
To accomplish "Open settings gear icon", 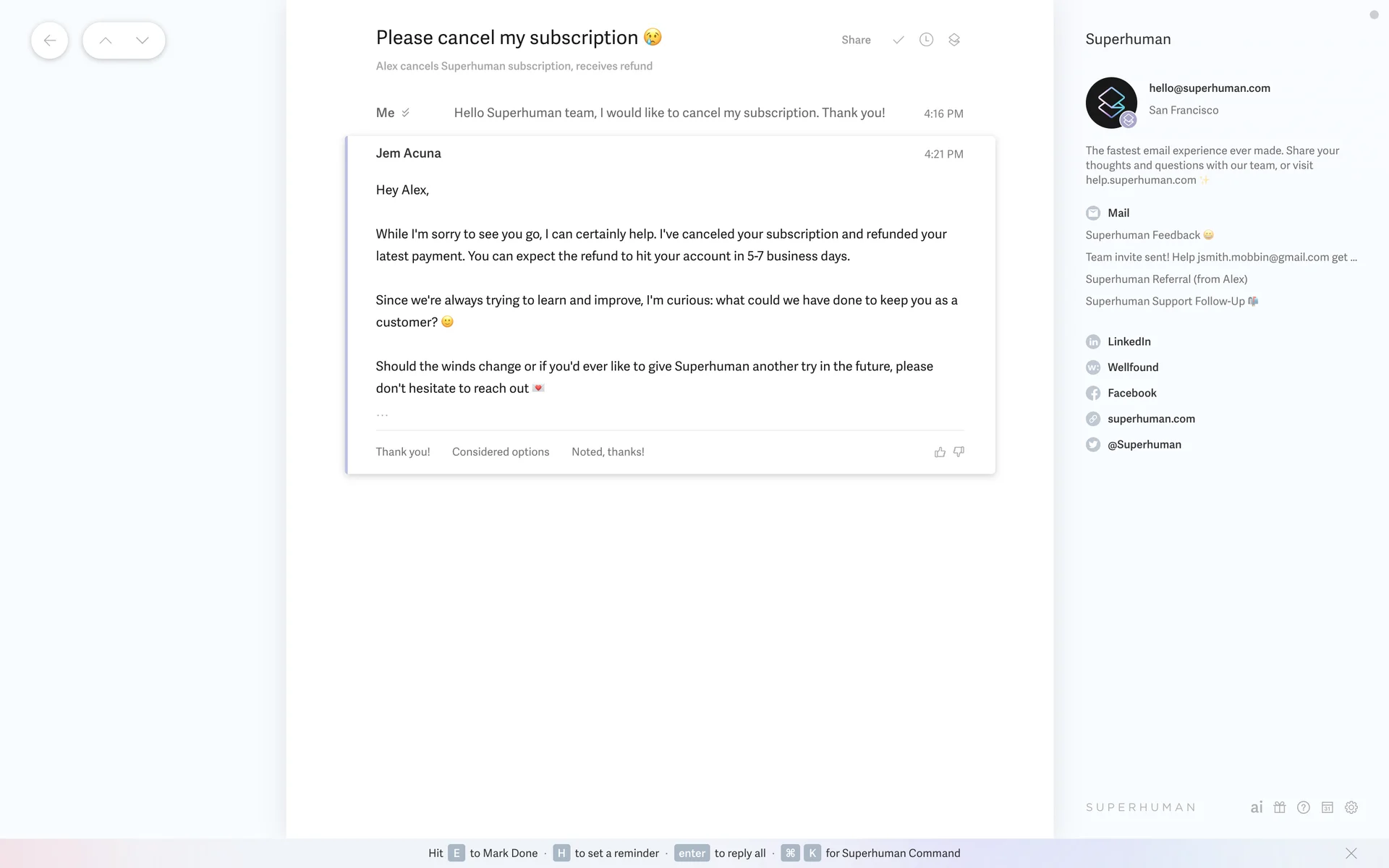I will click(1351, 807).
